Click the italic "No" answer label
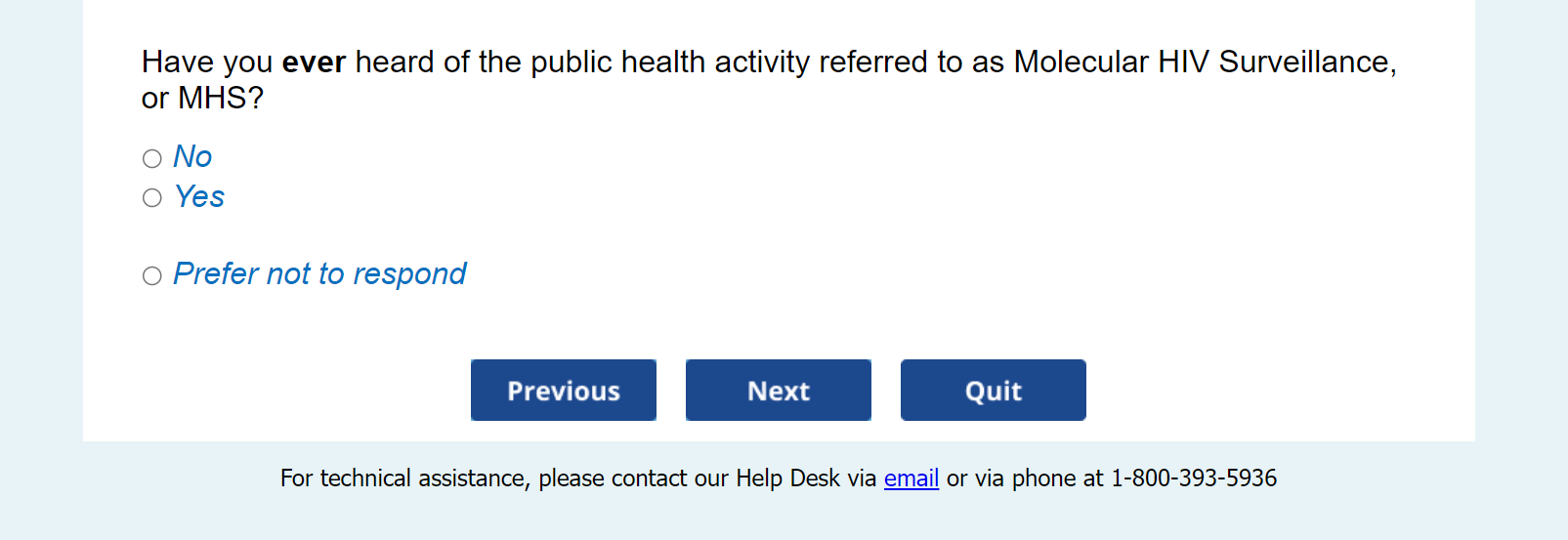The width and height of the screenshot is (1568, 540). pyautogui.click(x=192, y=157)
